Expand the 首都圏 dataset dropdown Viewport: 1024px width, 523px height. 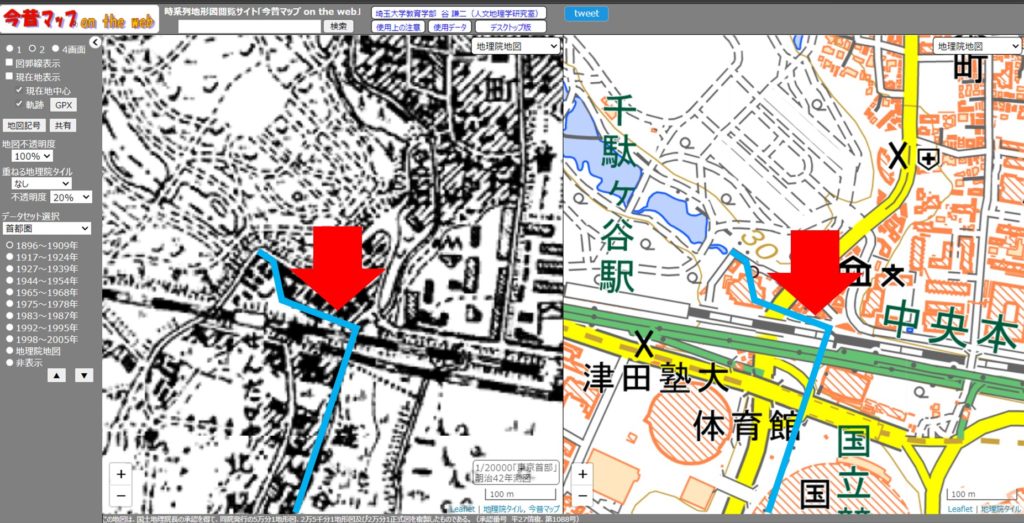(x=46, y=229)
